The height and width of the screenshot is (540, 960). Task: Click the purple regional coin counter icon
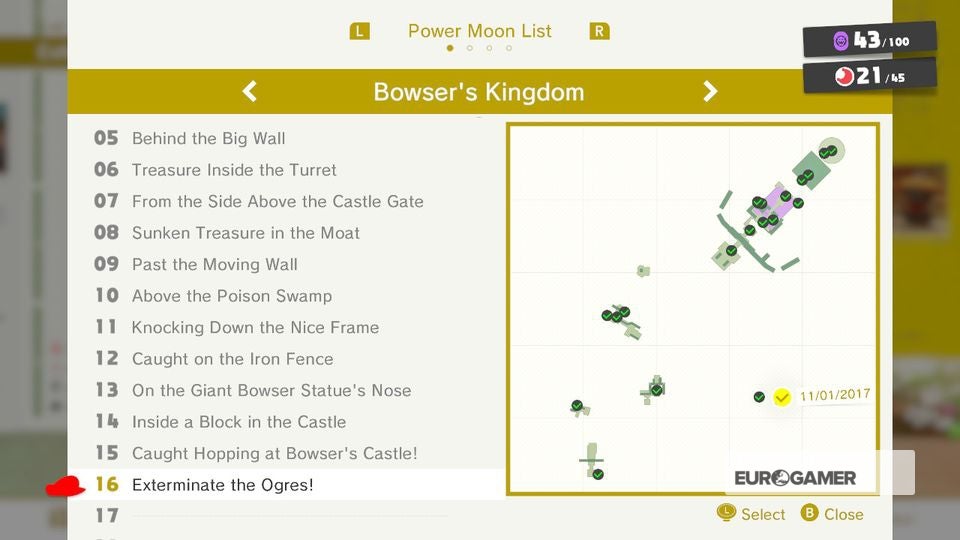[841, 41]
